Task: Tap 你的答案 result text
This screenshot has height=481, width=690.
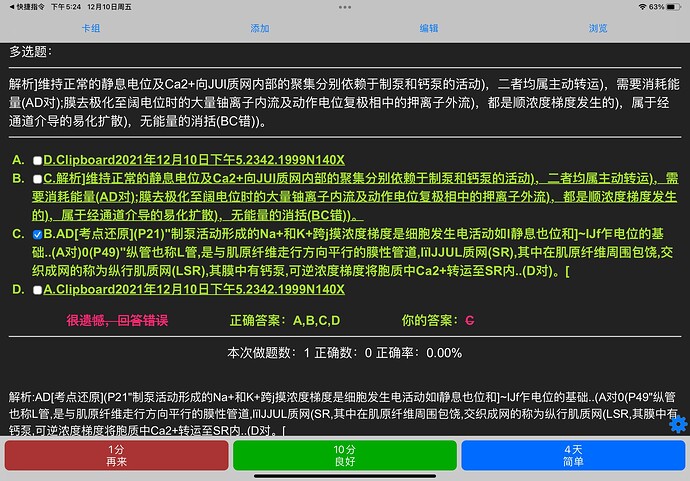Action: (438, 320)
